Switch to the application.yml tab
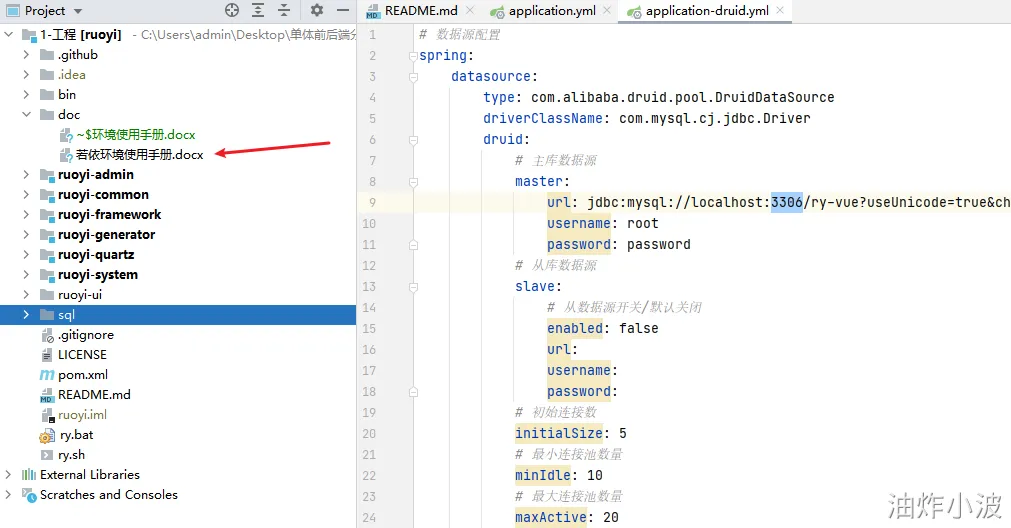This screenshot has height=528, width=1011. point(552,11)
